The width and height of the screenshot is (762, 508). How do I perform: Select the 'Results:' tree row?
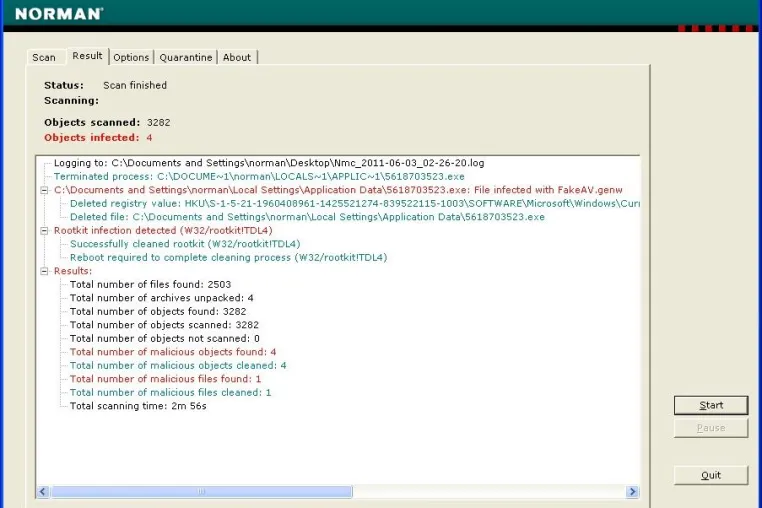(x=73, y=271)
